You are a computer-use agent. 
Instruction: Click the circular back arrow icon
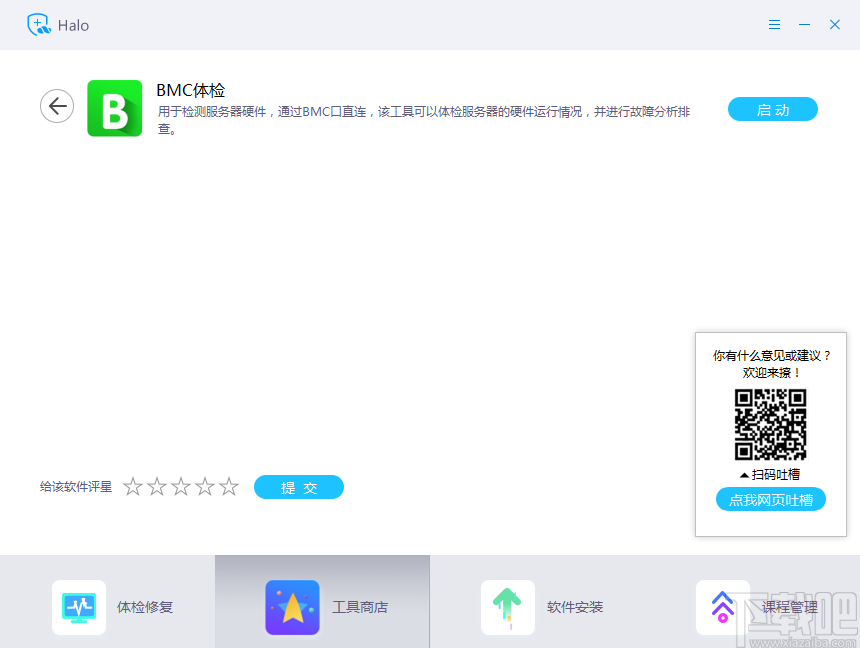pyautogui.click(x=57, y=105)
